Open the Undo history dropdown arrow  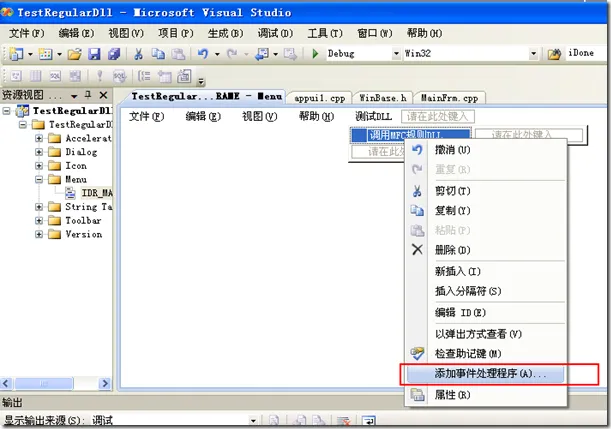(217, 54)
